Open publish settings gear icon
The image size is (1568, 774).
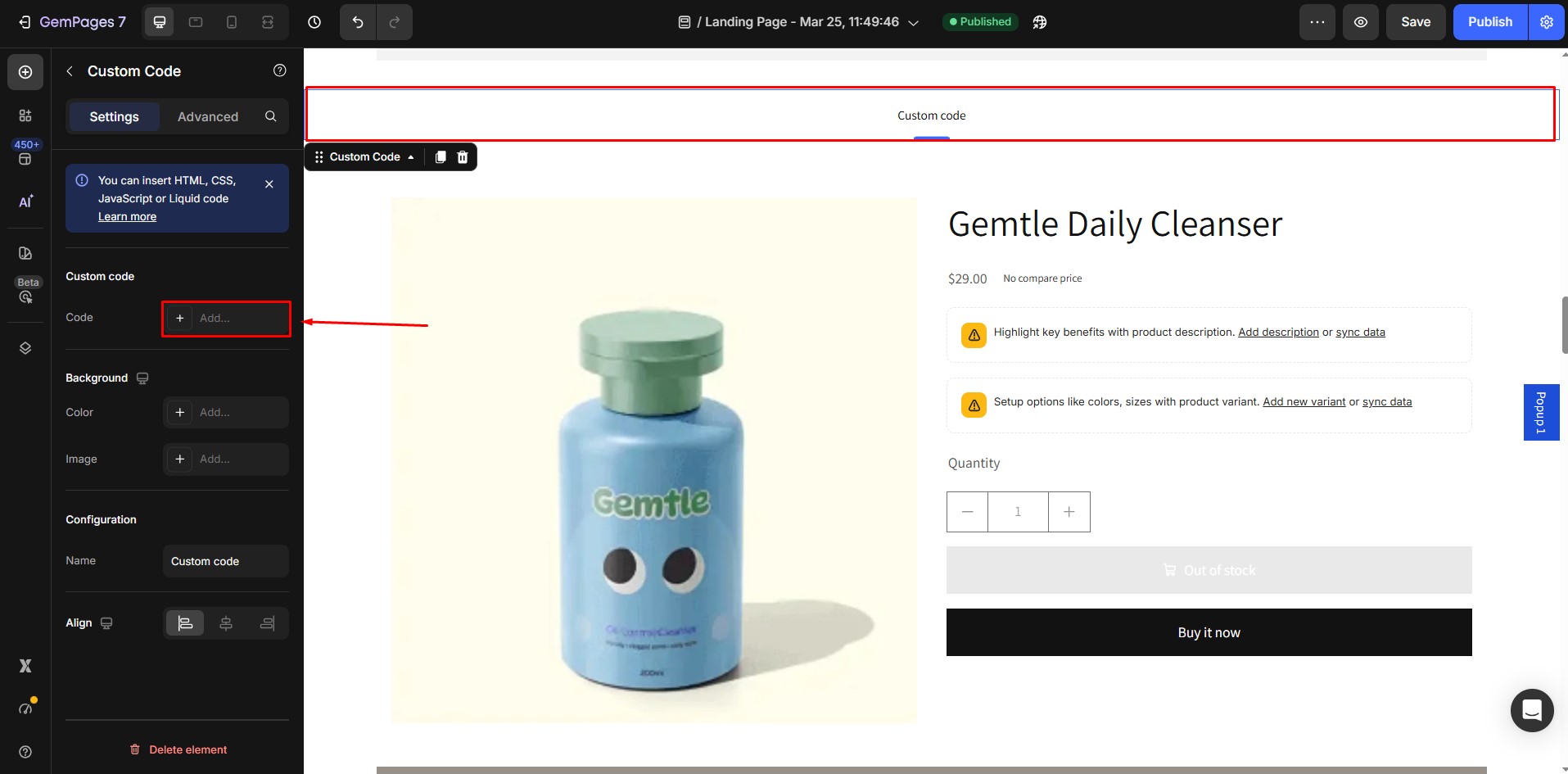click(x=1546, y=22)
